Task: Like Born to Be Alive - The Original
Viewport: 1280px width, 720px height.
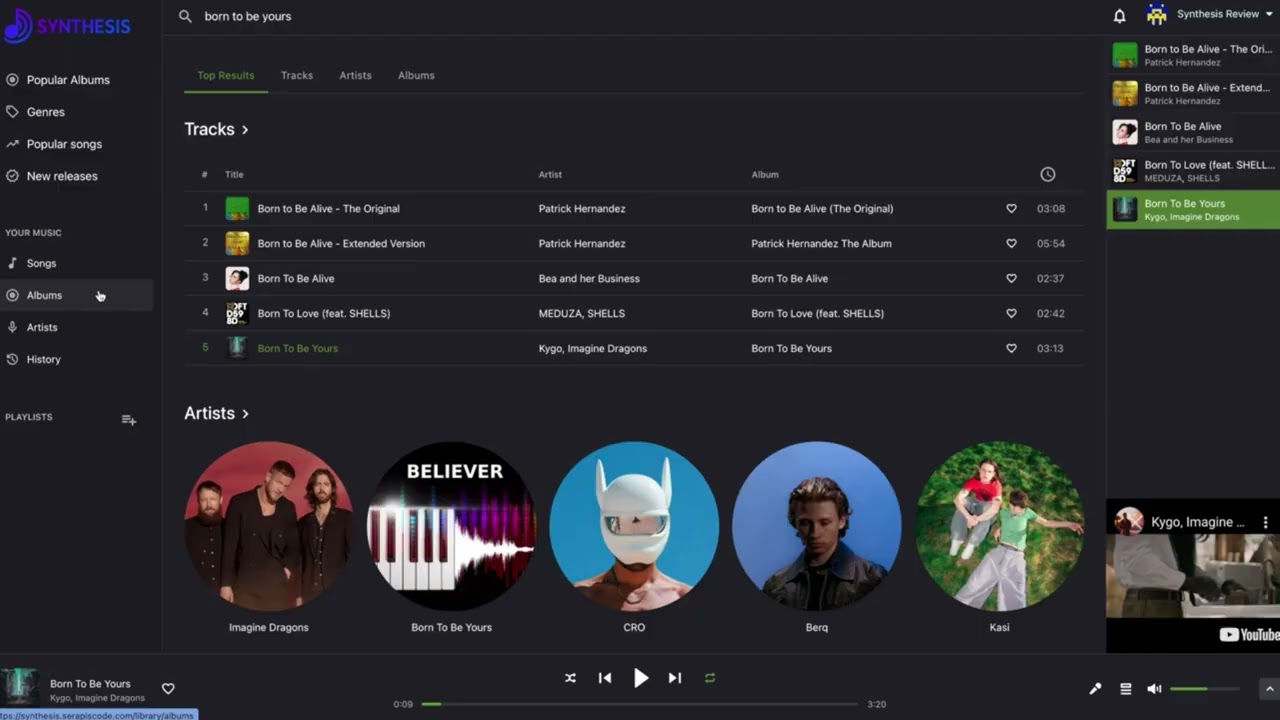Action: click(1011, 209)
